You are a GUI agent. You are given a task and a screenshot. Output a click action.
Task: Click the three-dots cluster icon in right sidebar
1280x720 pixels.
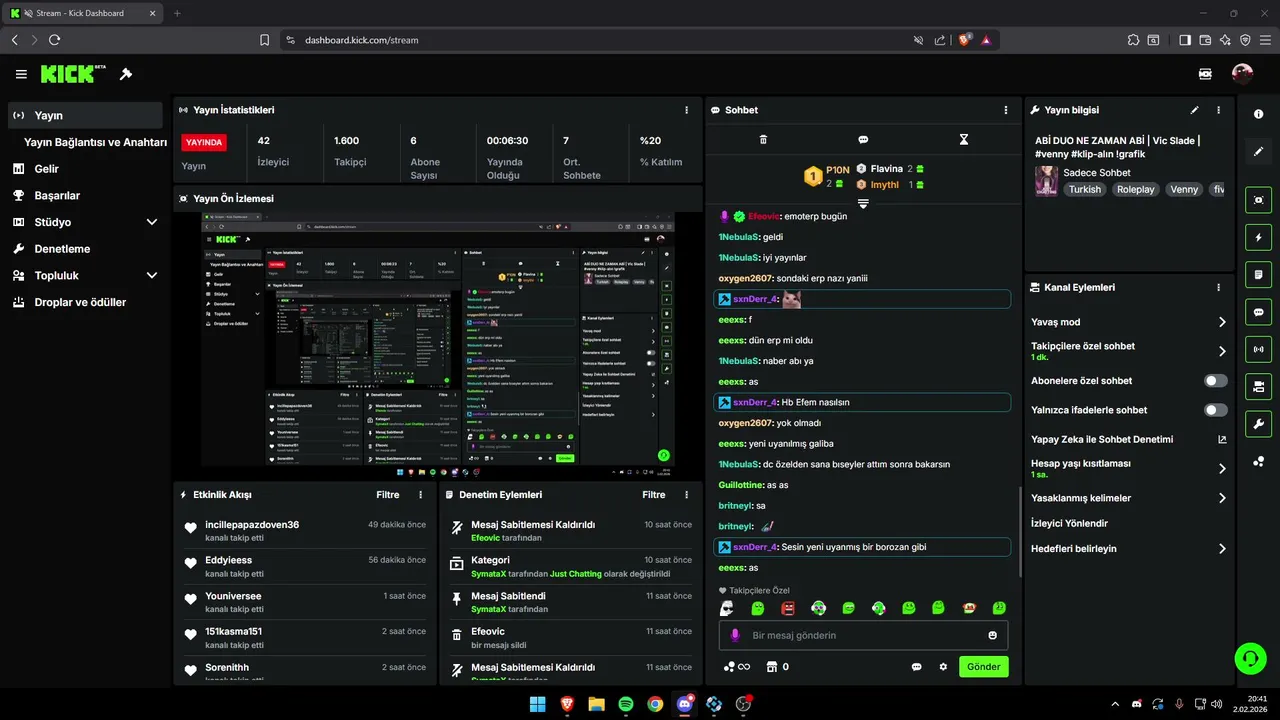[1258, 461]
